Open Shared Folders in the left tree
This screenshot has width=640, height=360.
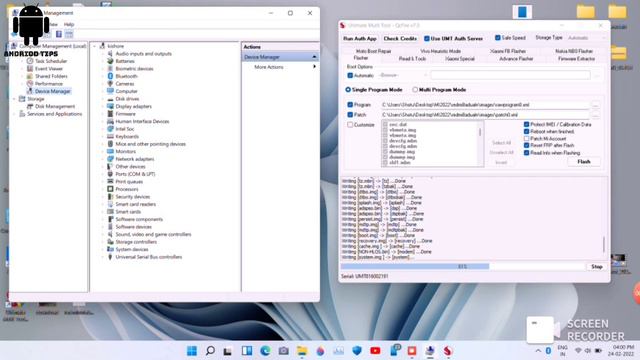(51, 76)
